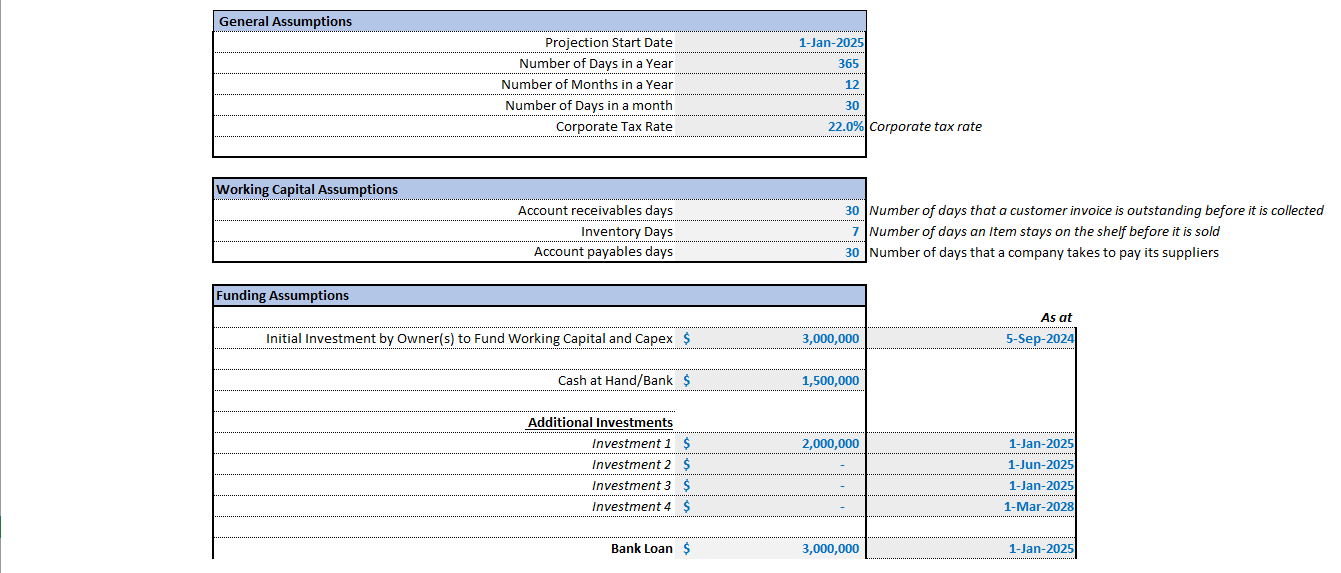Screen dimensions: 1341x573
Task: Click the Investment 4 date 1-Mar-2028
Action: pyautogui.click(x=1038, y=506)
